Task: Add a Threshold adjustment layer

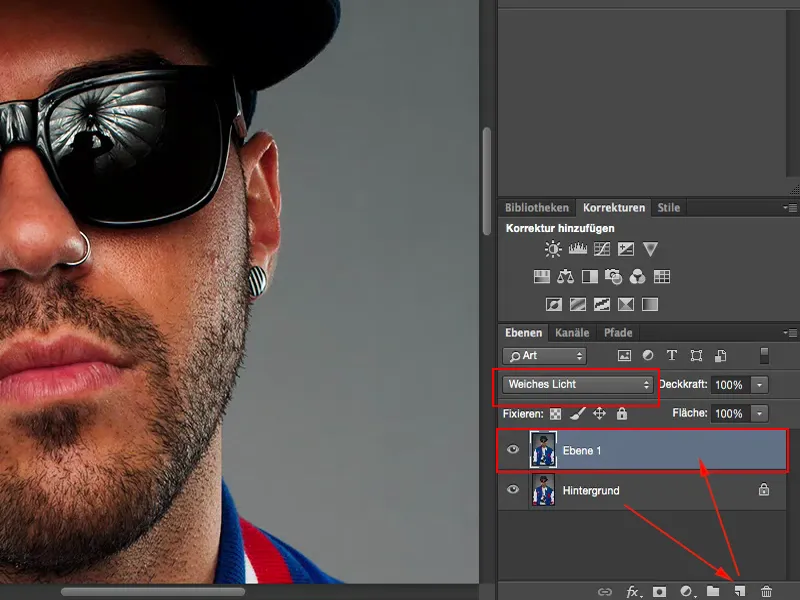Action: pyautogui.click(x=602, y=305)
